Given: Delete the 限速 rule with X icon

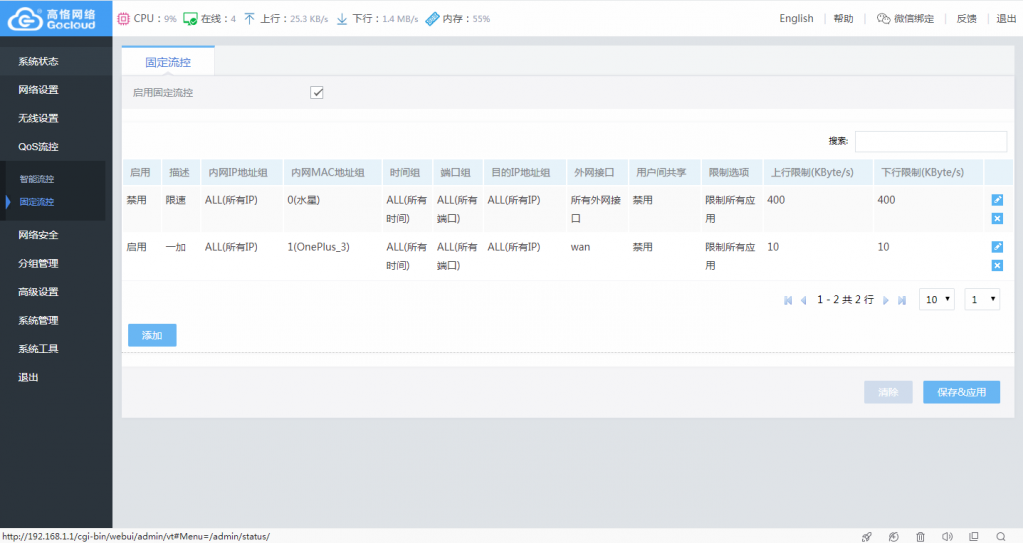Looking at the screenshot, I should 997,218.
